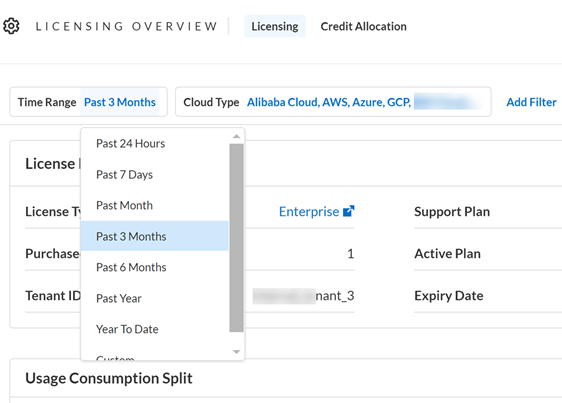The width and height of the screenshot is (562, 403).
Task: Open the Credit Allocation tab
Action: coord(363,26)
